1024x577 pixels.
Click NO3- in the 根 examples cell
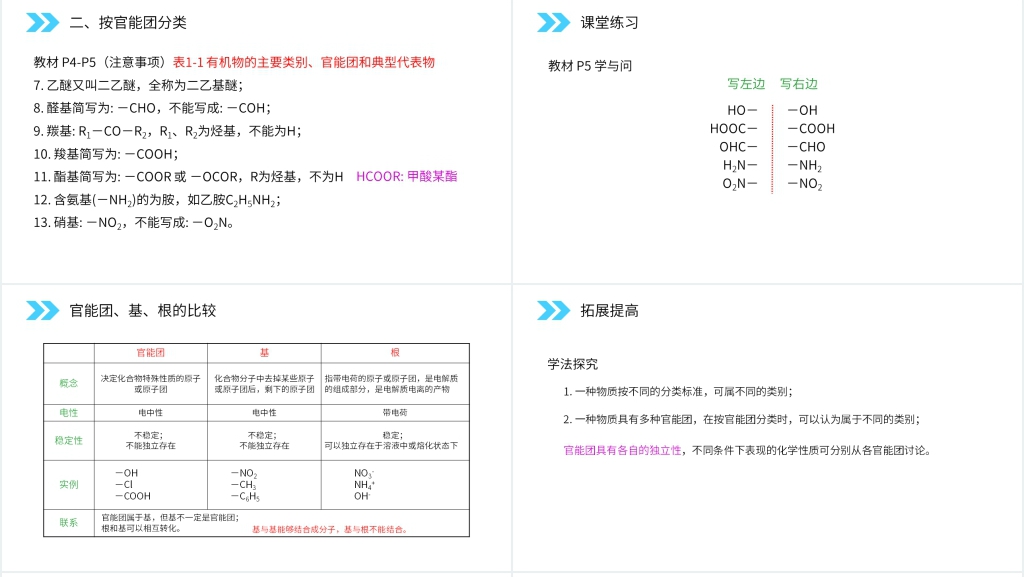point(364,473)
